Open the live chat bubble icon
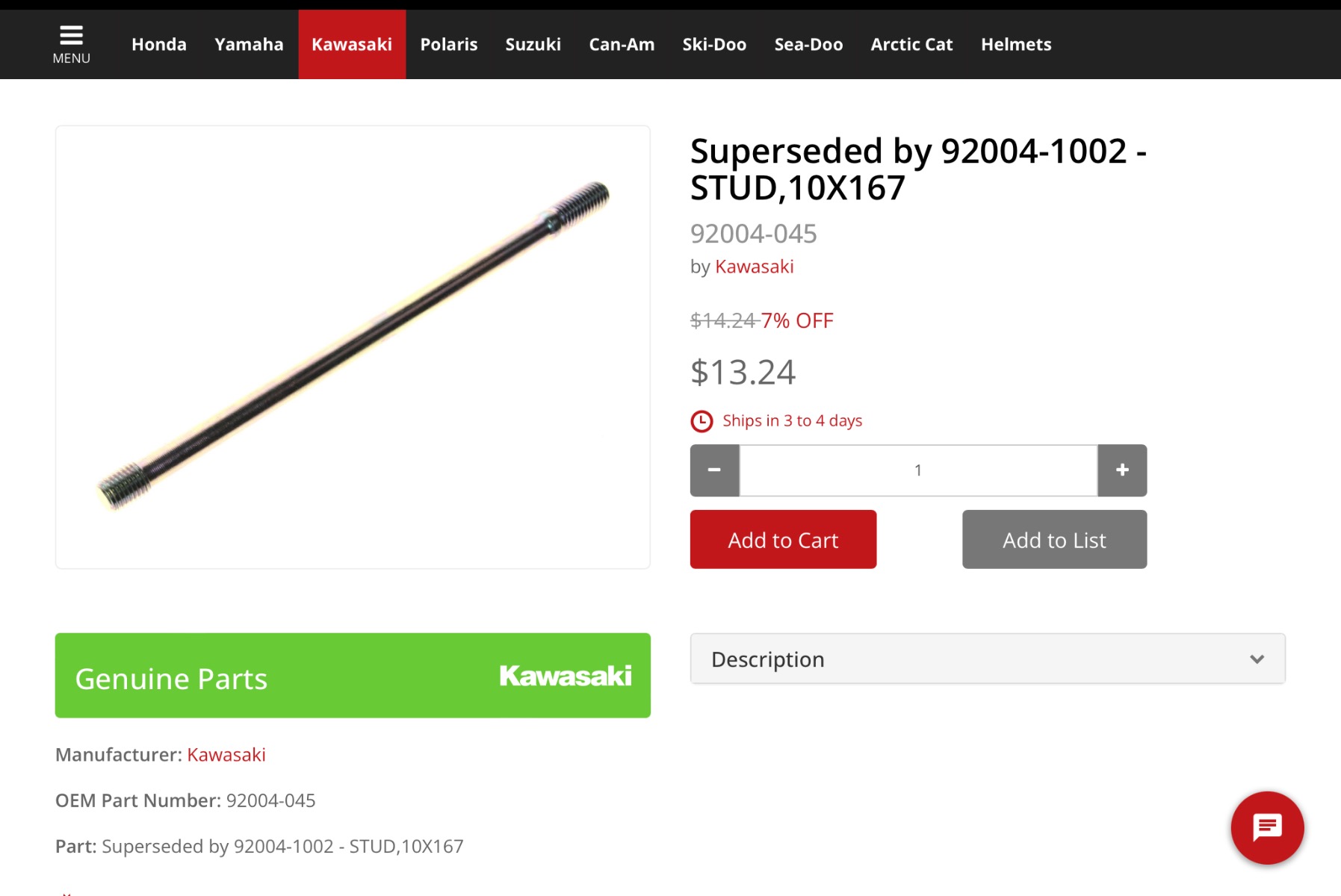This screenshot has height=896, width=1341. pyautogui.click(x=1267, y=827)
